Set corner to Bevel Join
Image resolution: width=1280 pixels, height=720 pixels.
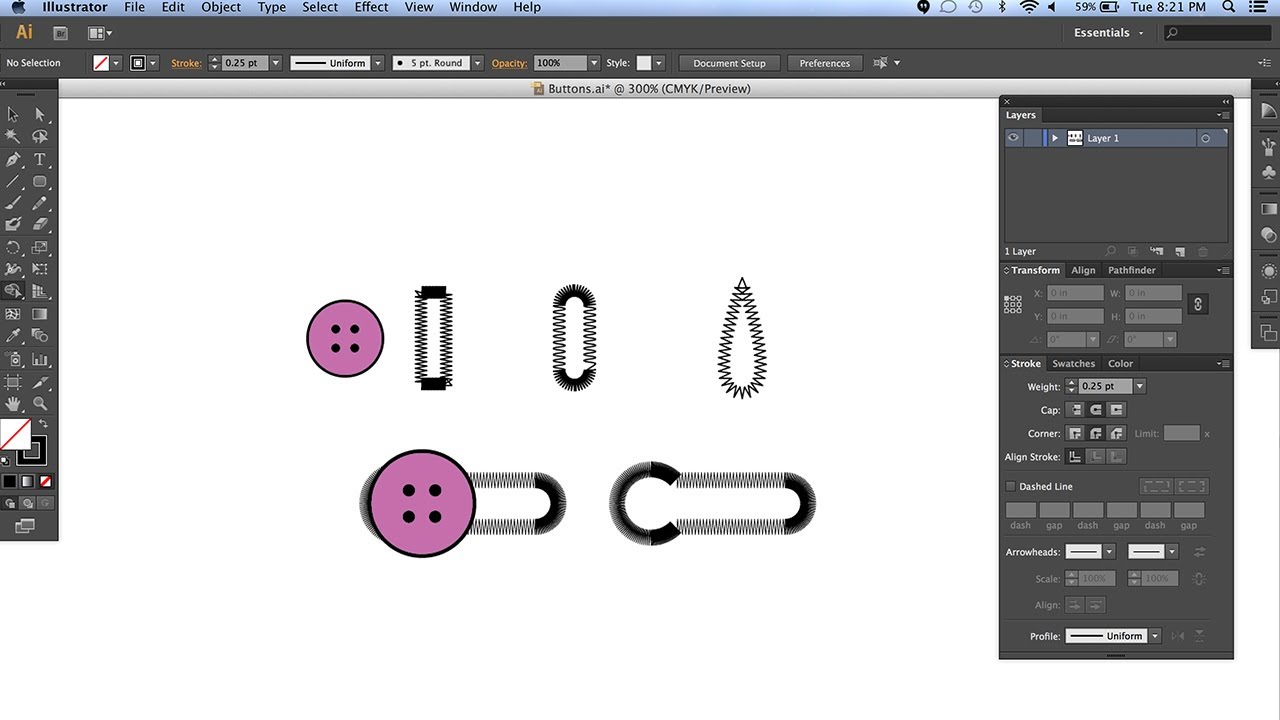[1116, 433]
